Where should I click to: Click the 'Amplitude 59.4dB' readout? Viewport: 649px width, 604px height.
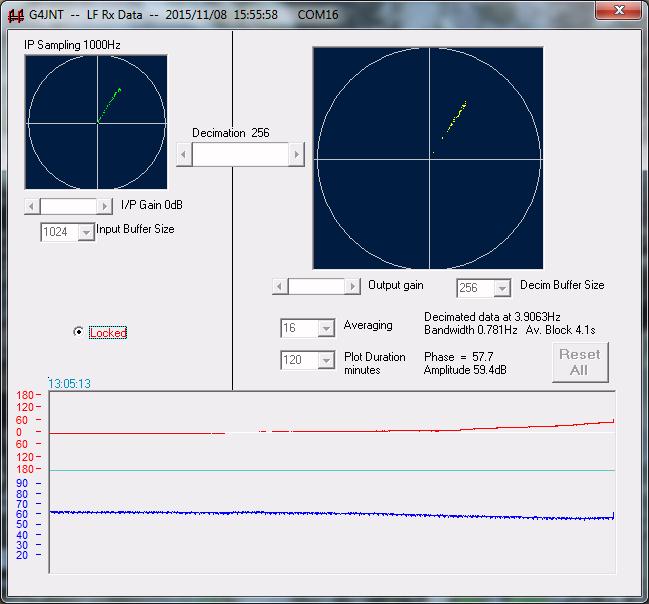tap(465, 370)
